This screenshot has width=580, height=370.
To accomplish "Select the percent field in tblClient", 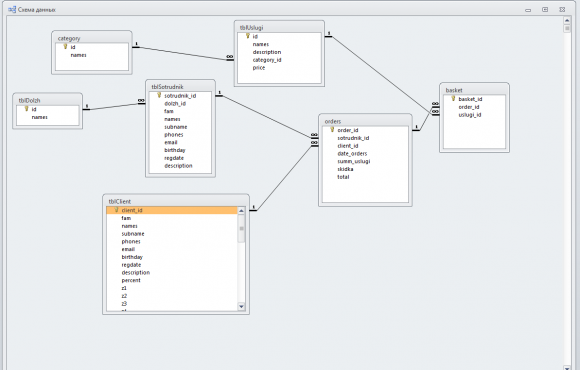I will click(131, 280).
